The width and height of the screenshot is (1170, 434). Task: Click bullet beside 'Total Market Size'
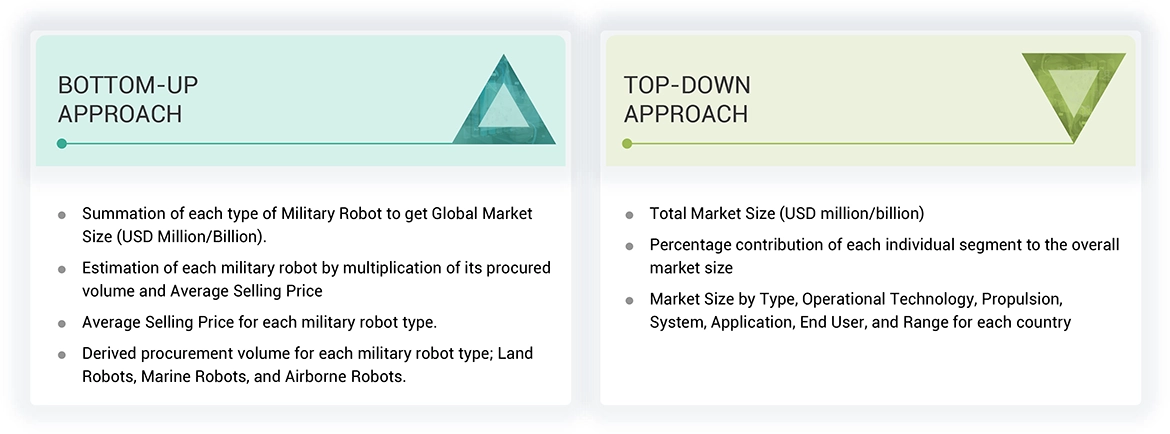coord(629,215)
